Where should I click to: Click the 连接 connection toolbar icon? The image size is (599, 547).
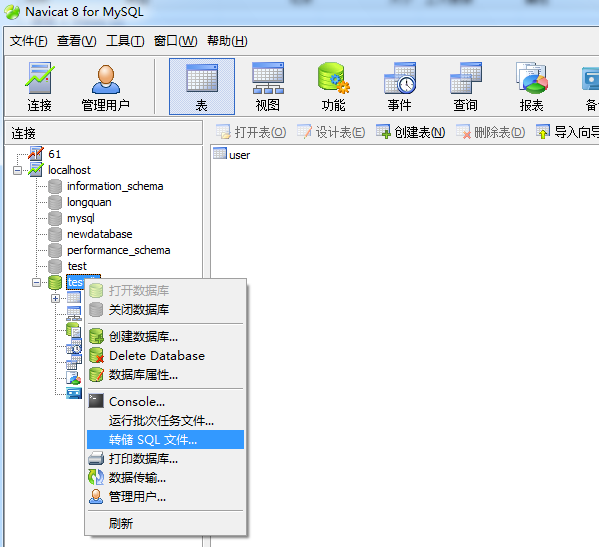tap(39, 87)
